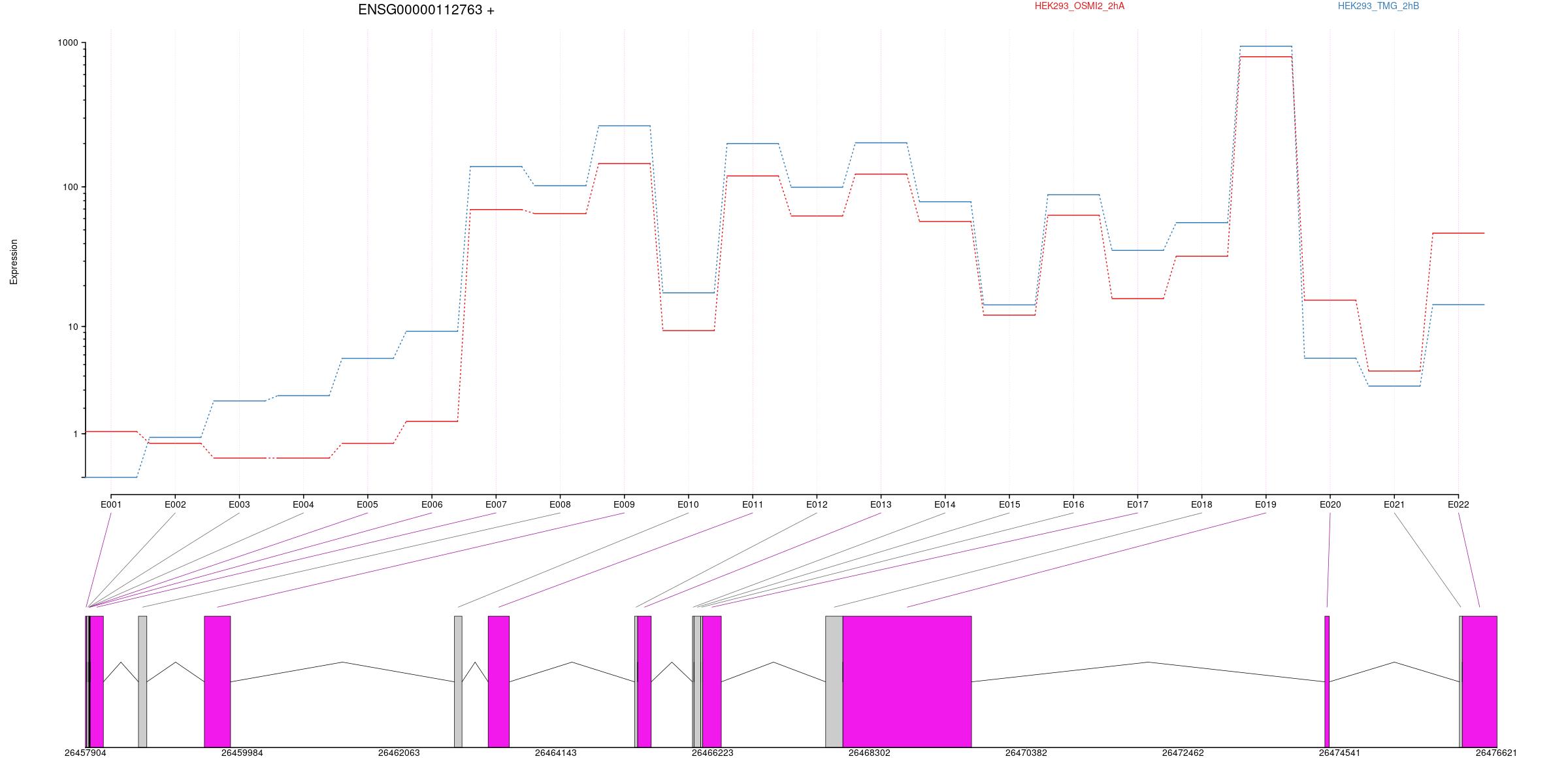Click exon label E016
Image resolution: width=1568 pixels, height=784 pixels.
(1073, 504)
